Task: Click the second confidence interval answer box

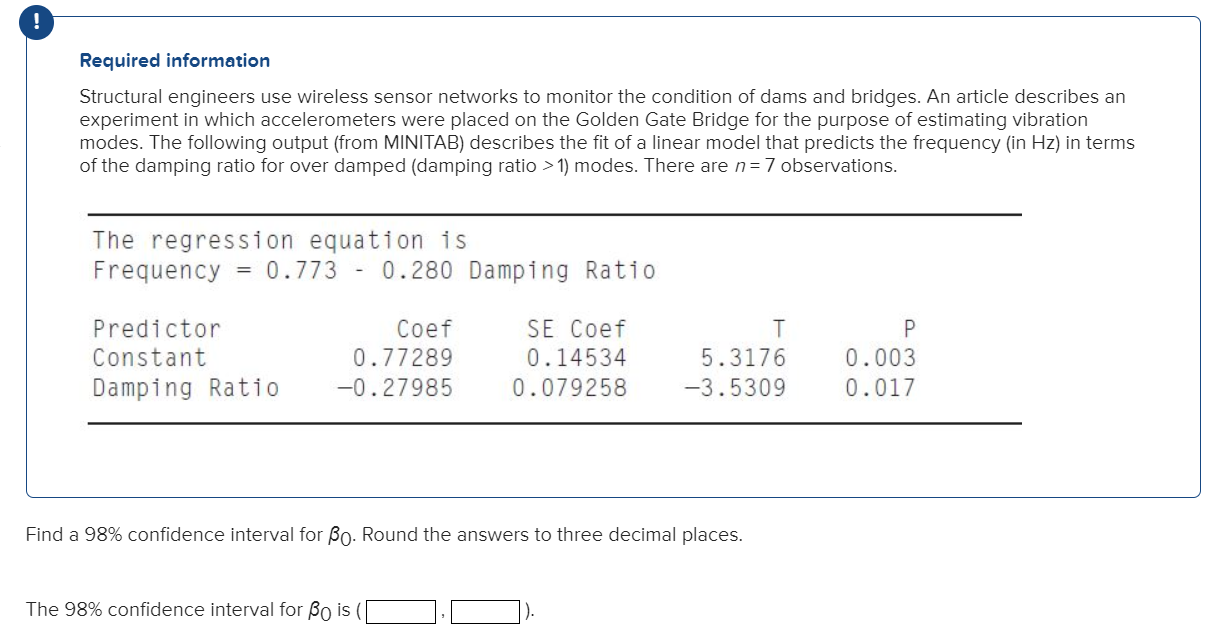Action: [x=485, y=610]
